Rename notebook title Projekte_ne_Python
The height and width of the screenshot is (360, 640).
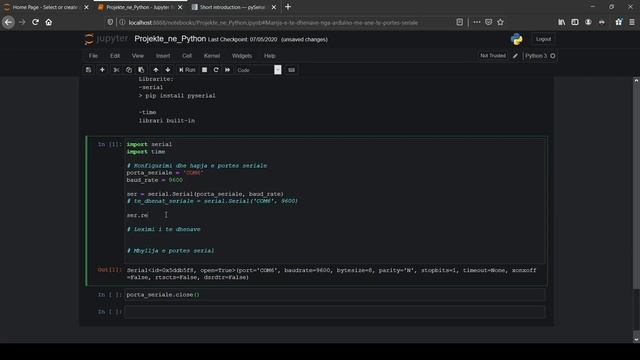(x=170, y=39)
